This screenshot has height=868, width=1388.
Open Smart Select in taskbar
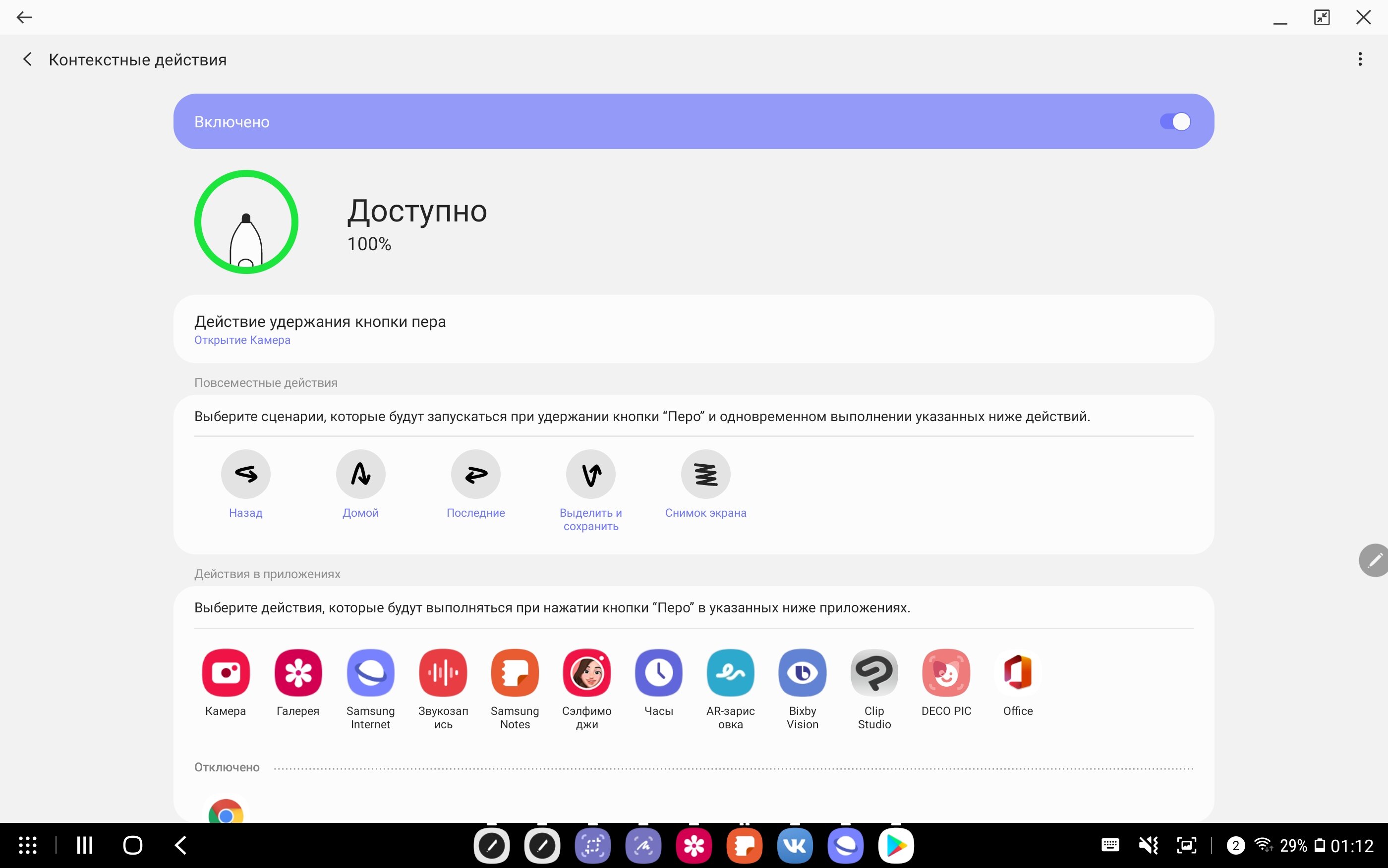coord(593,845)
